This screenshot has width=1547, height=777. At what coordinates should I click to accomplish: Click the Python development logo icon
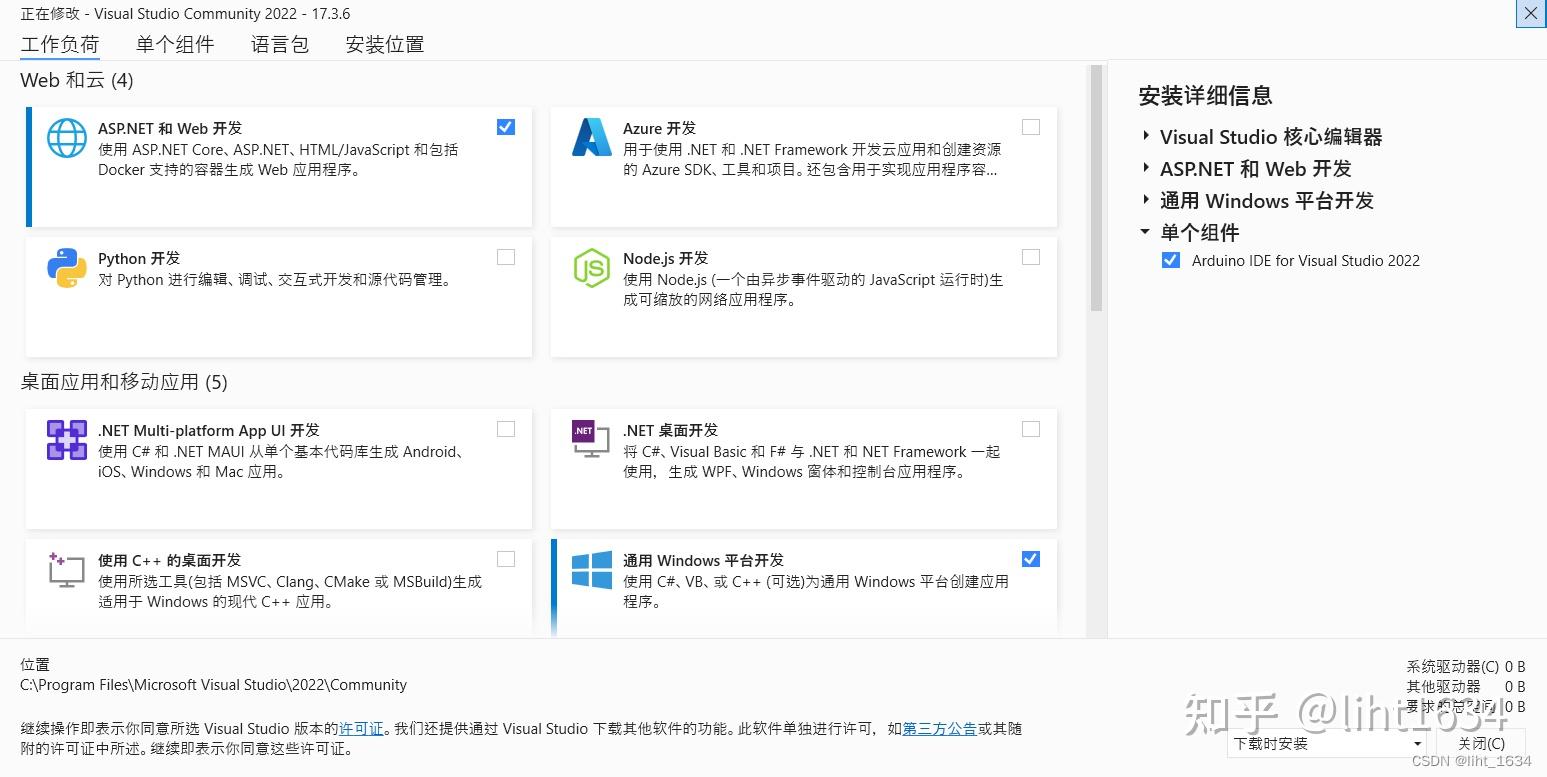[67, 268]
